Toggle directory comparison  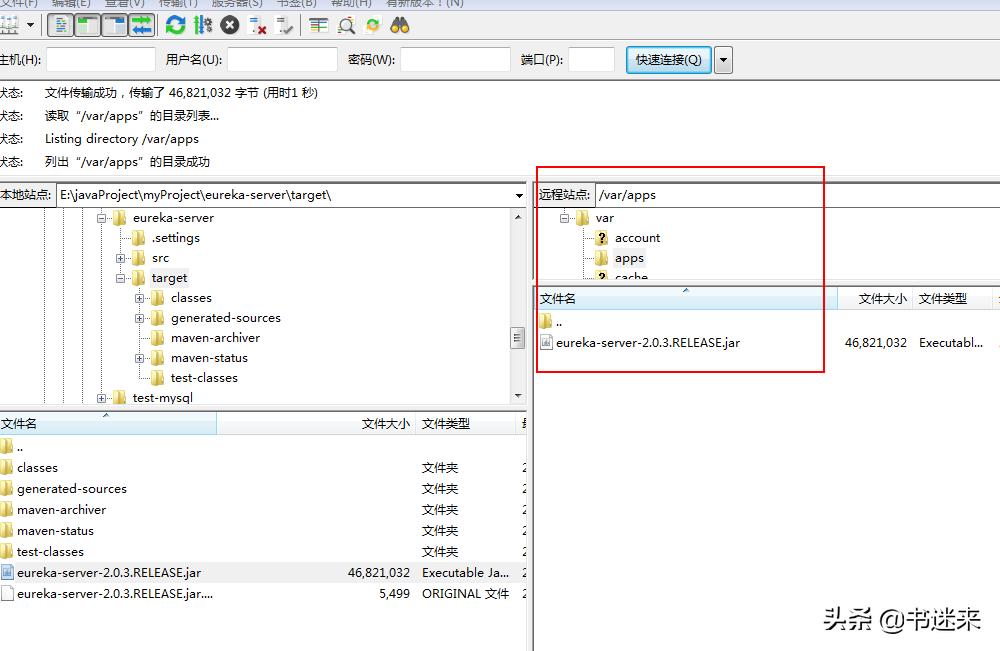[x=346, y=26]
